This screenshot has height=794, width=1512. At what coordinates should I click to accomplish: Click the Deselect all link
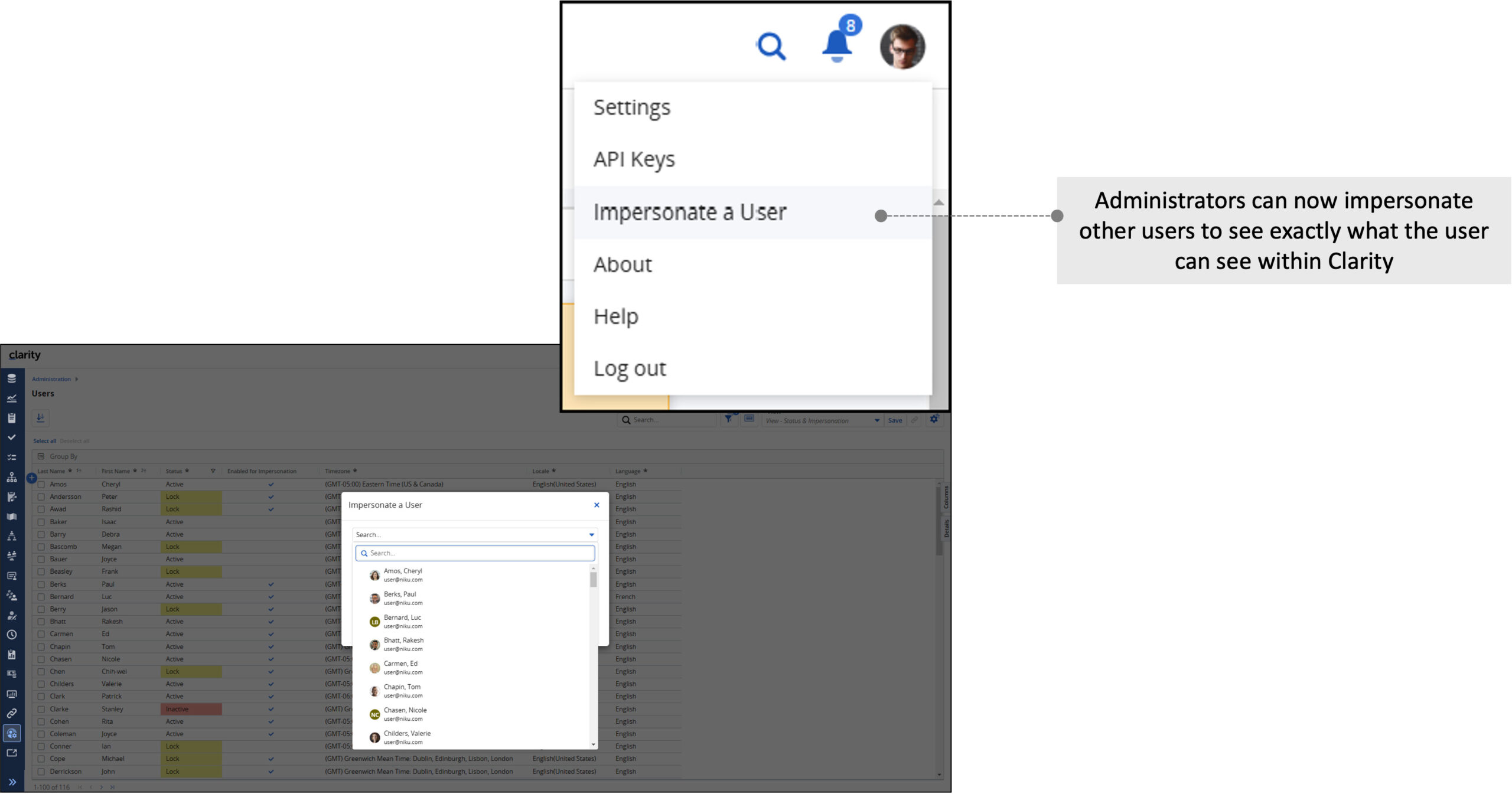coord(74,441)
